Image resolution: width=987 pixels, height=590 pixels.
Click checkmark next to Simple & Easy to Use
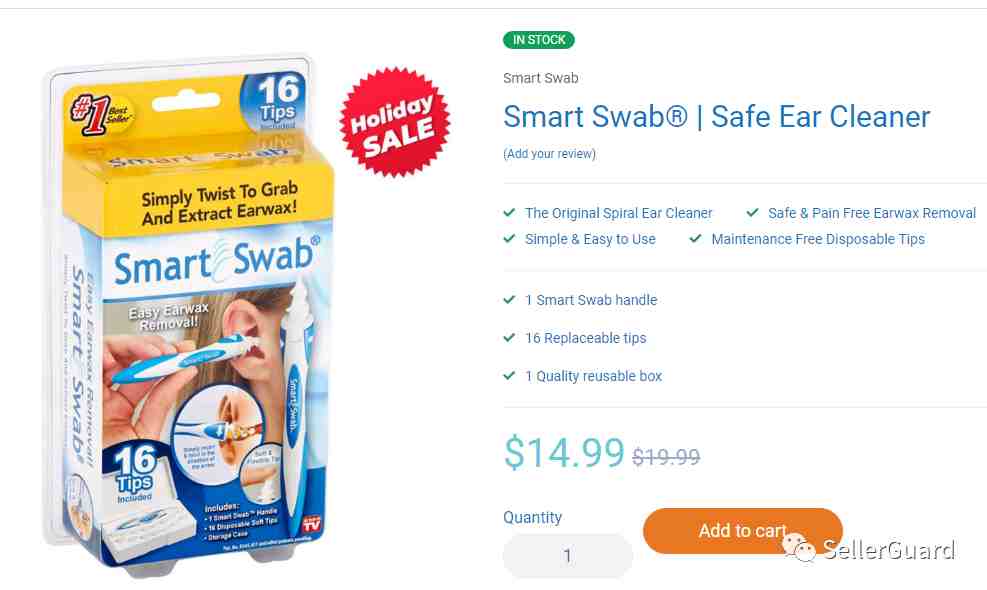tap(509, 239)
